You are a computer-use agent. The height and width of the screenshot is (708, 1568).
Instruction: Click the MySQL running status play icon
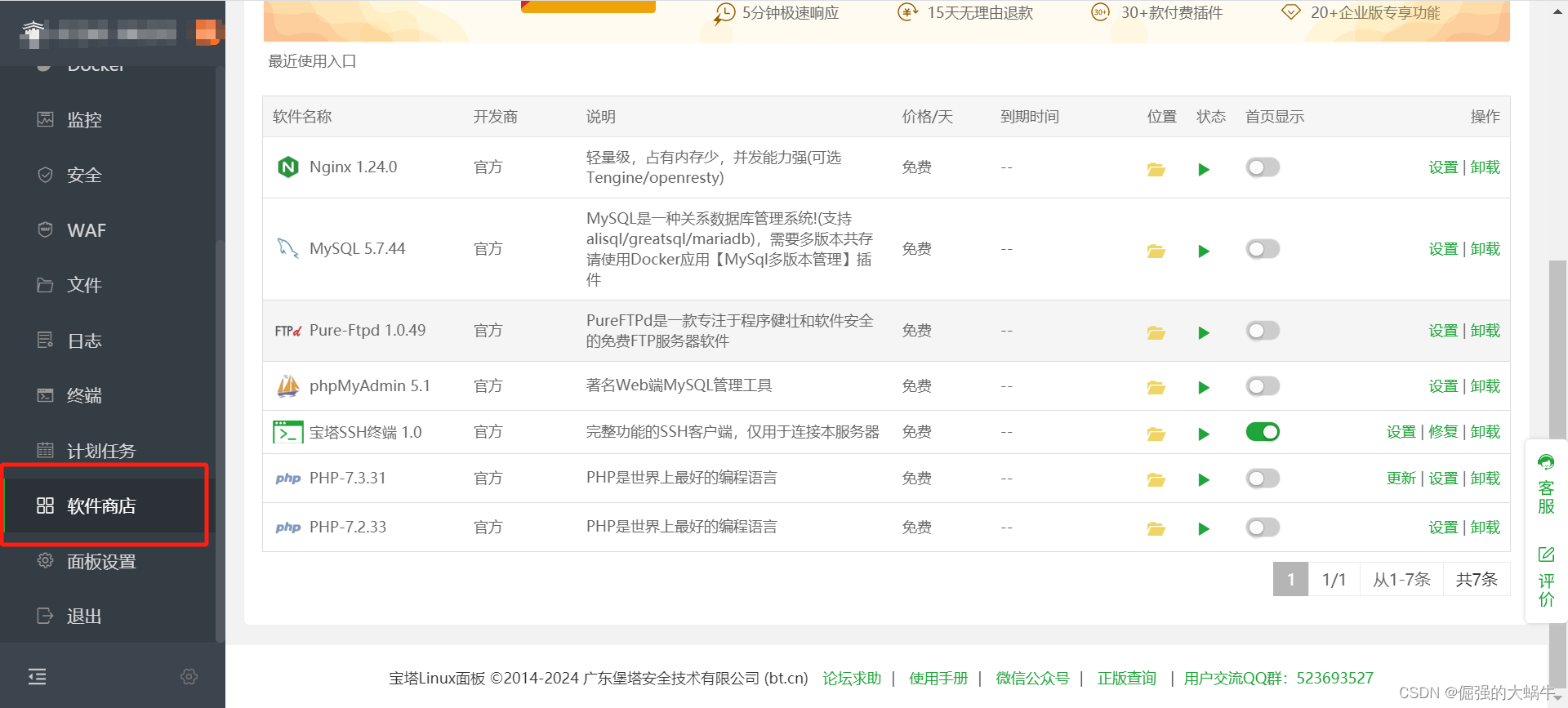[x=1204, y=251]
